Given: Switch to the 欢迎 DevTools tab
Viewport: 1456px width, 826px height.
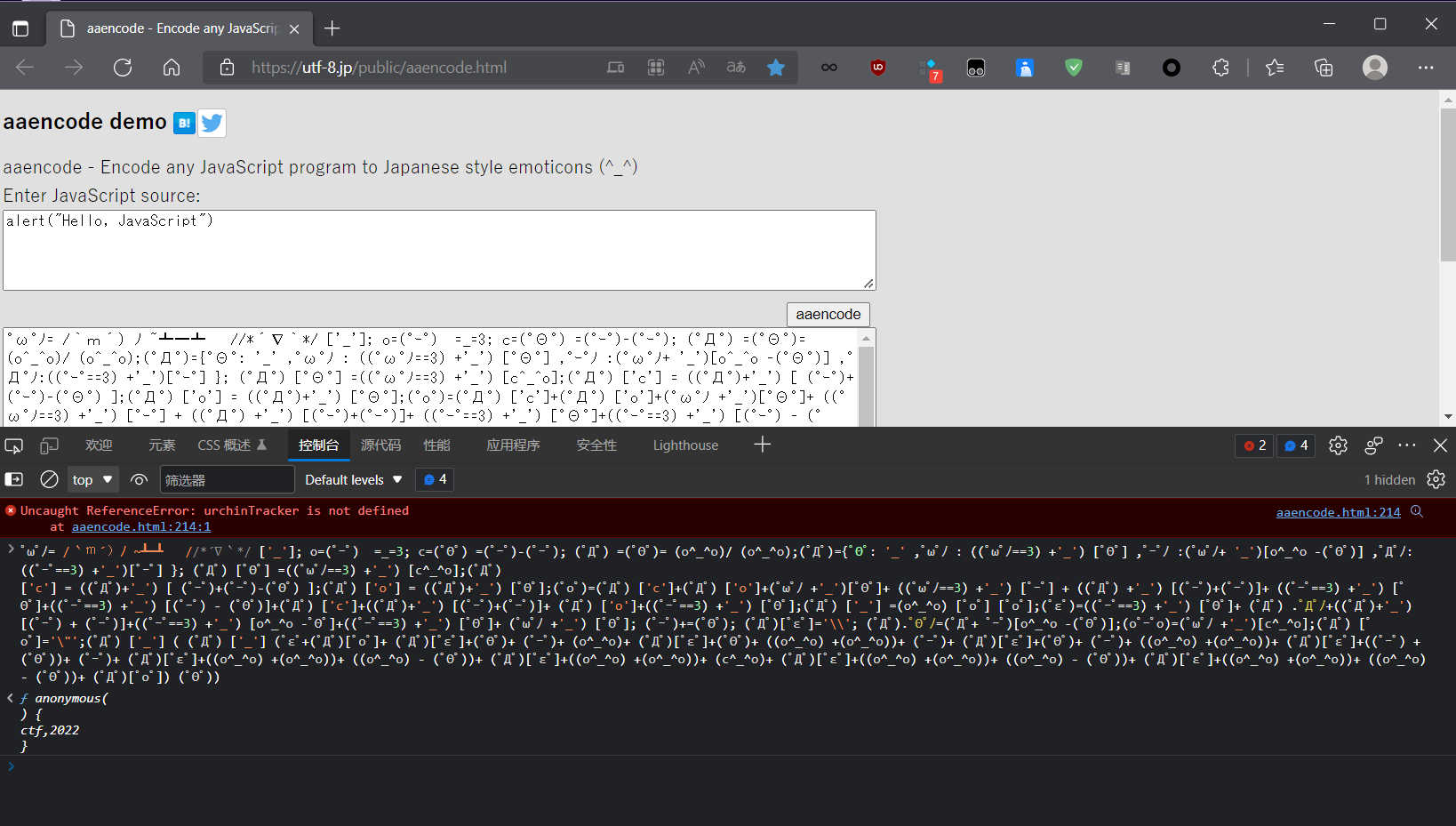Looking at the screenshot, I should pyautogui.click(x=99, y=445).
